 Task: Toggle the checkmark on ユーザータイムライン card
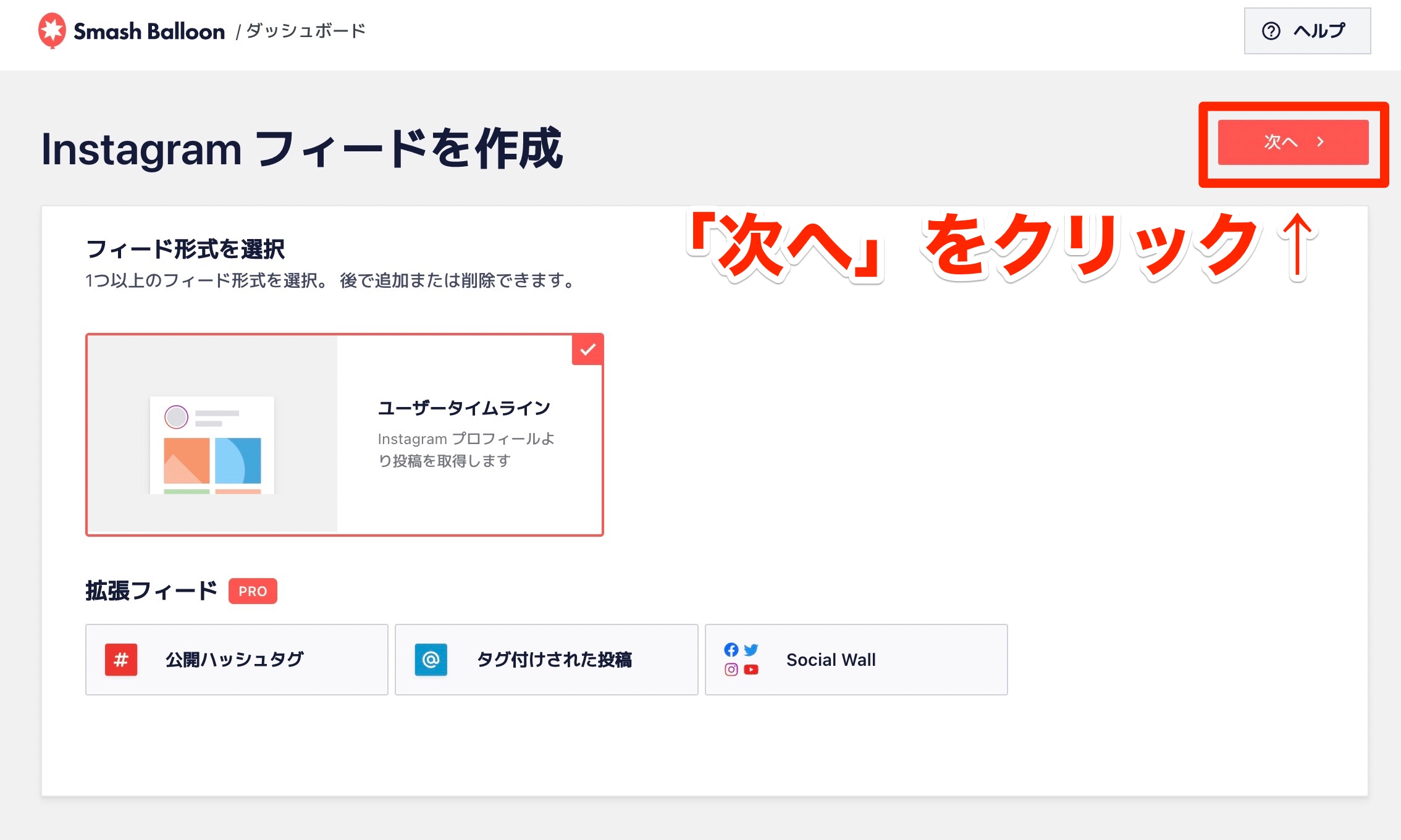click(587, 350)
